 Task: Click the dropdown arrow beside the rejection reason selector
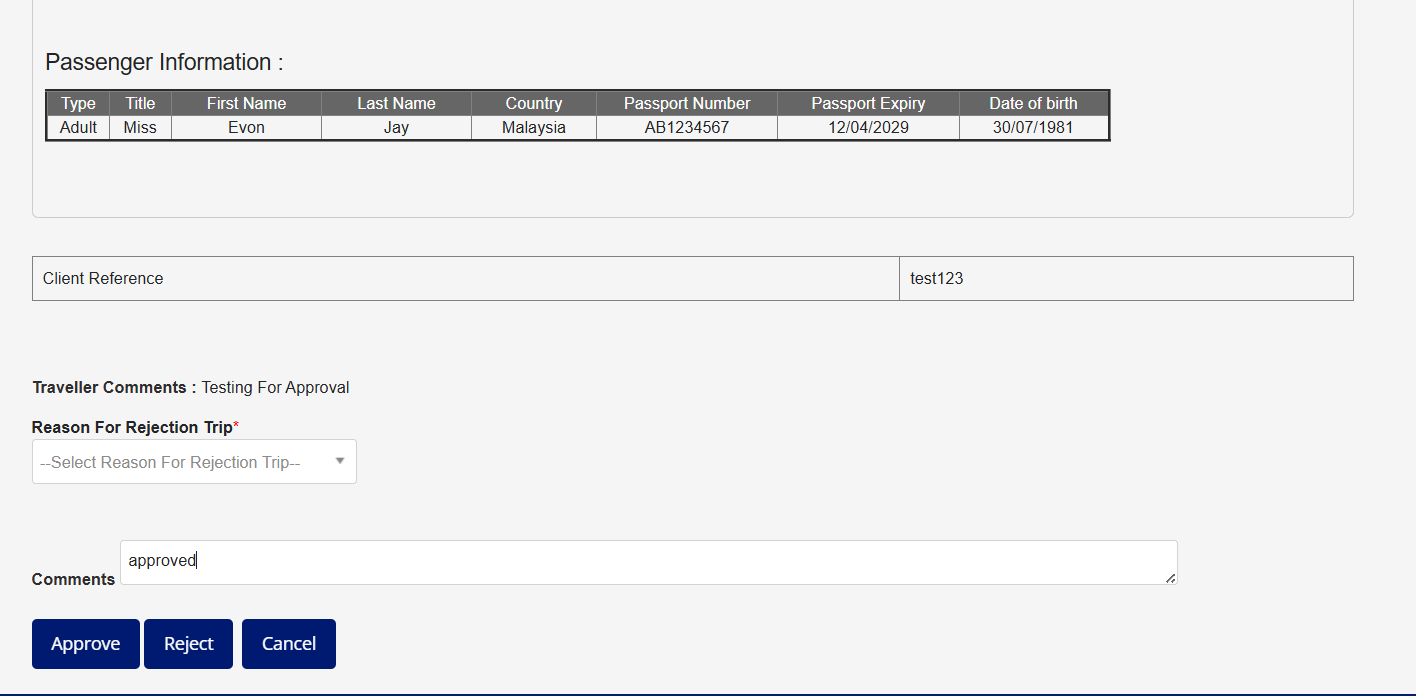click(x=340, y=461)
